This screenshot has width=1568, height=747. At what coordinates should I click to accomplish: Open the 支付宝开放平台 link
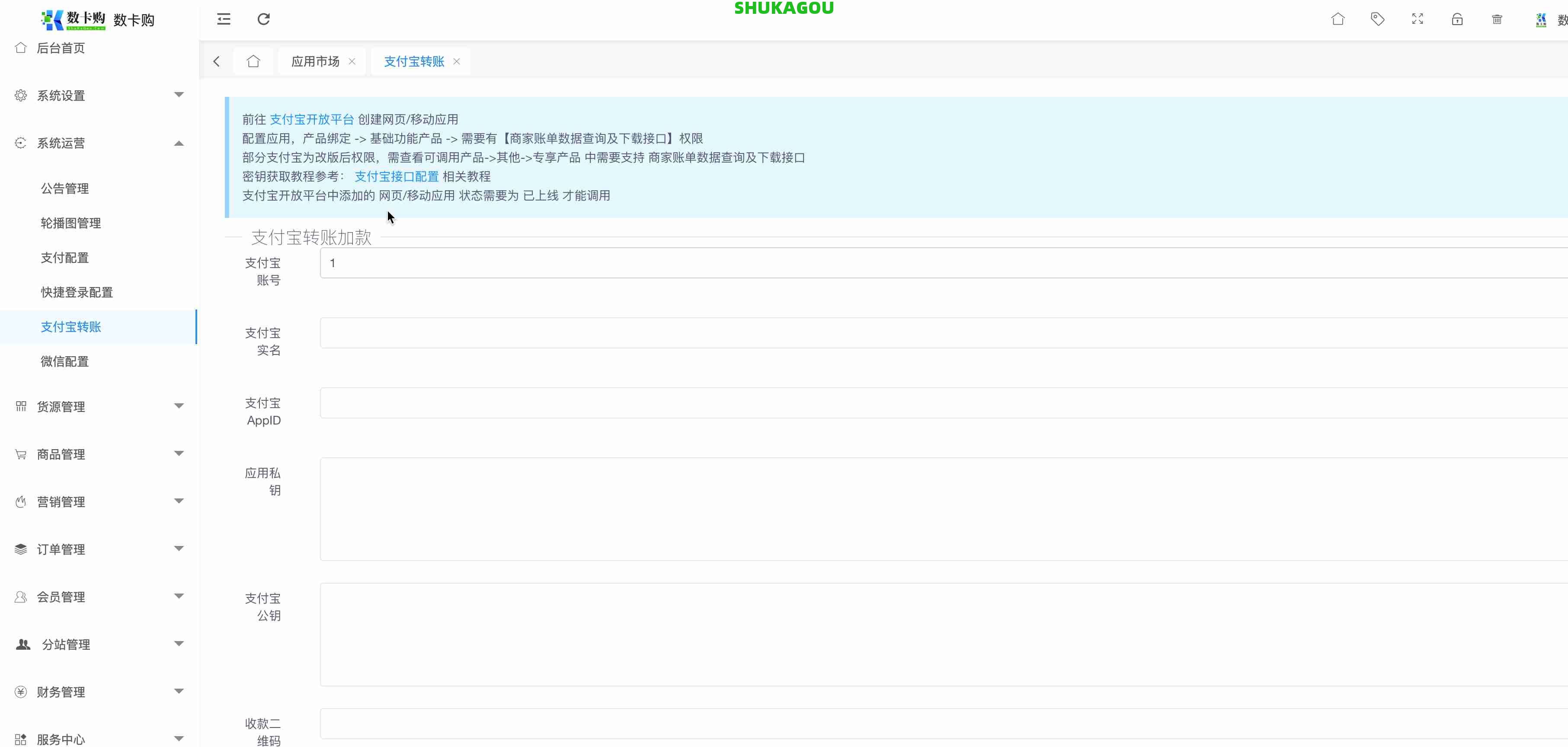311,120
